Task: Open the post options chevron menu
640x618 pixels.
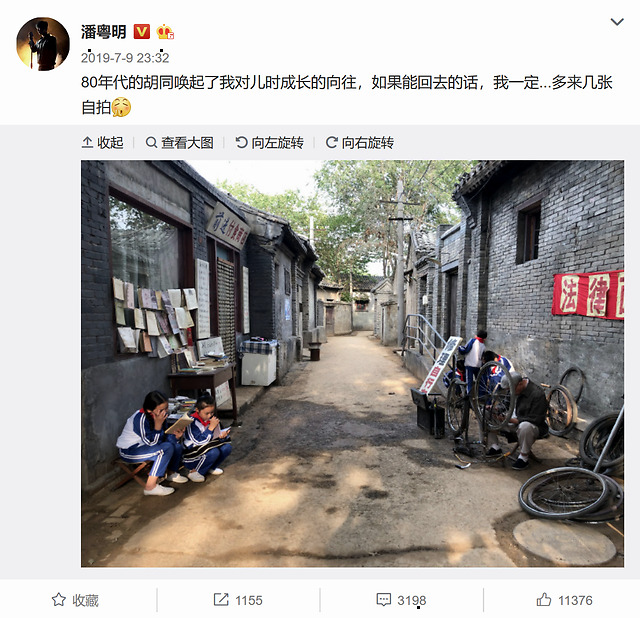Action: coord(617,22)
